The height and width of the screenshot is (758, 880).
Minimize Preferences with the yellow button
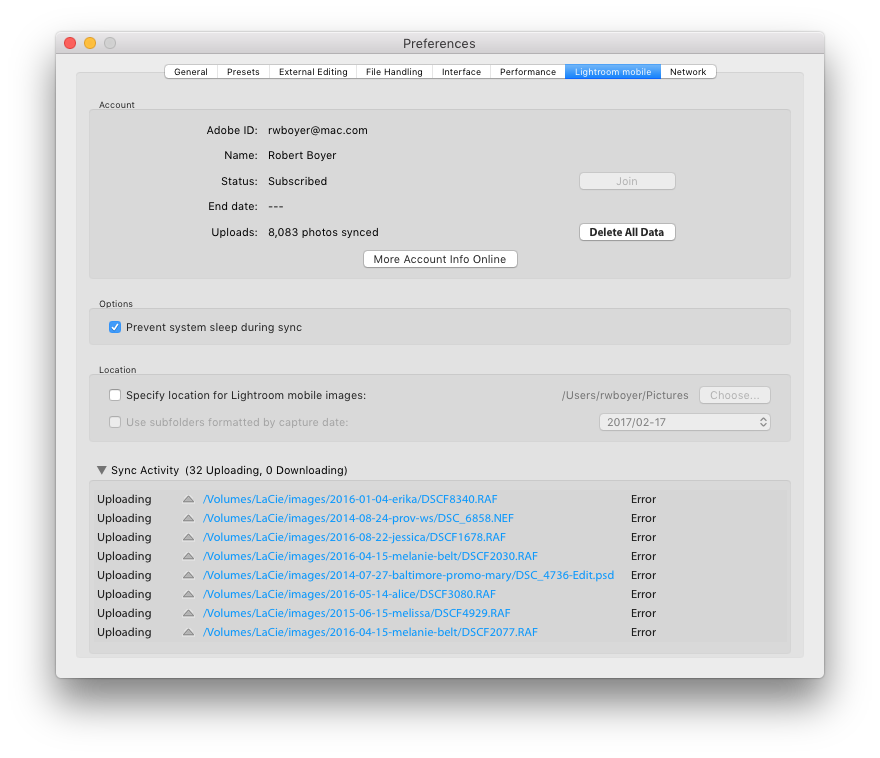tap(90, 43)
